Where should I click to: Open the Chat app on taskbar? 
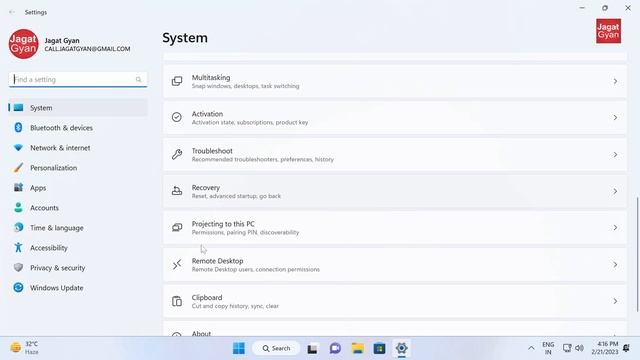pos(335,348)
